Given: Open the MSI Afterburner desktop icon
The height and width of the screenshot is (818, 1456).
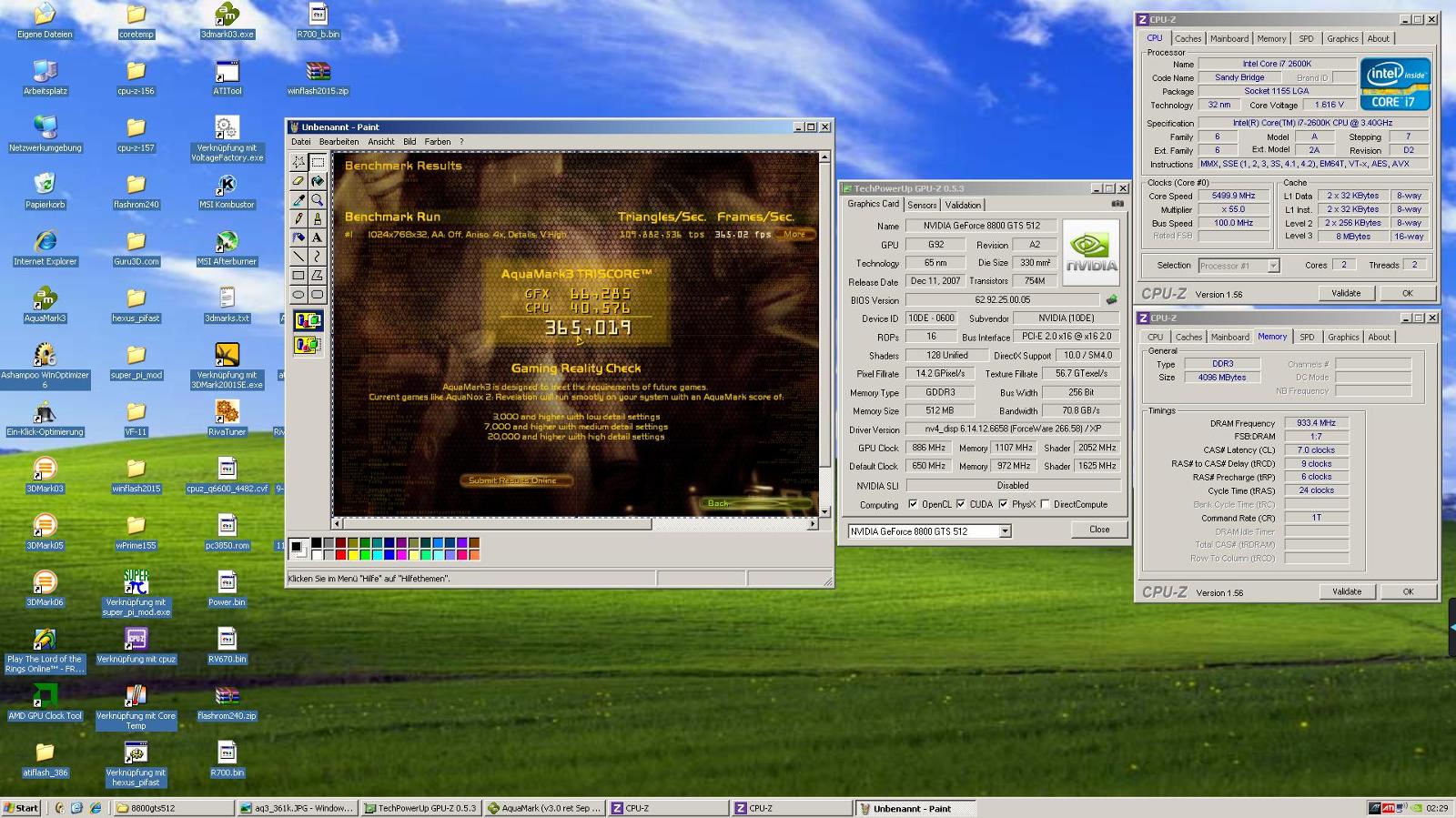Looking at the screenshot, I should [x=227, y=247].
